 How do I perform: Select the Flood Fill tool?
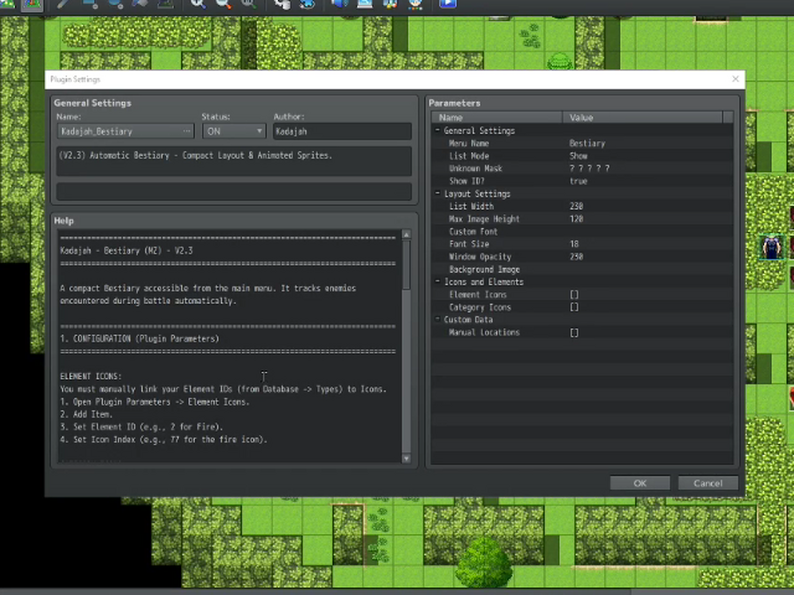click(x=141, y=4)
